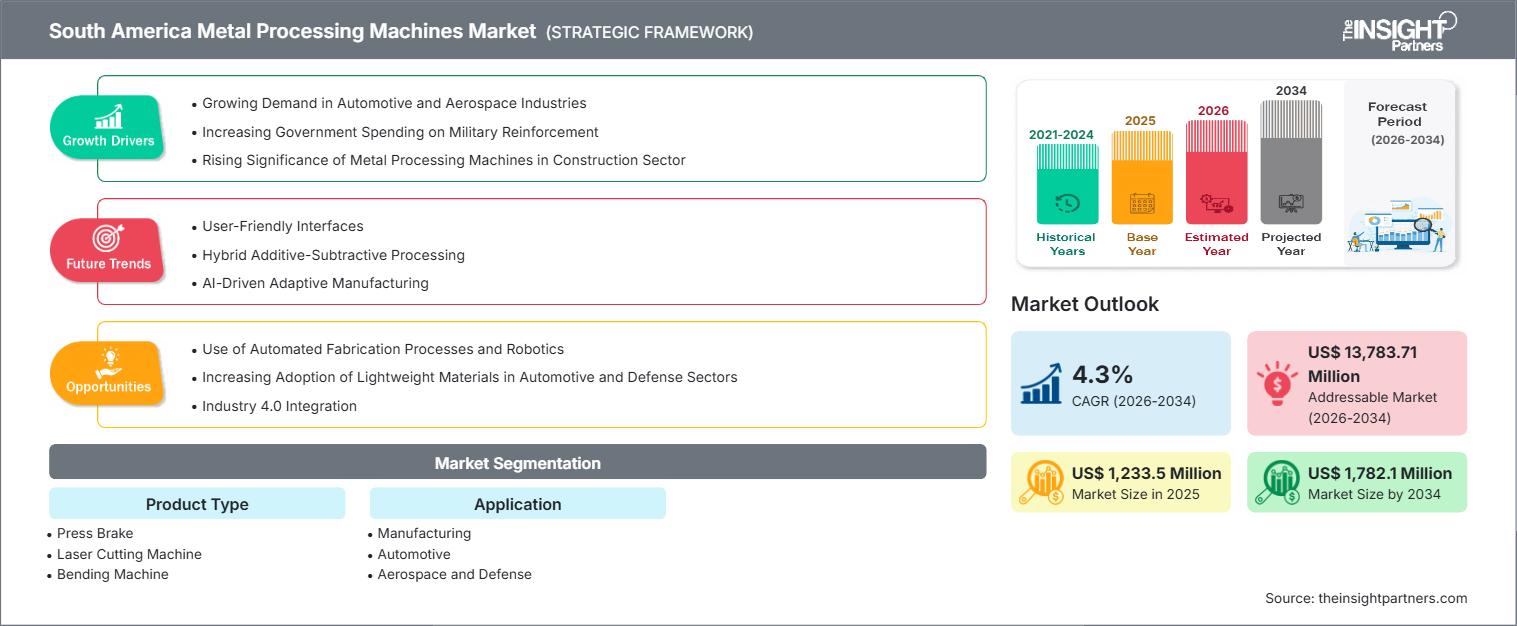The height and width of the screenshot is (626, 1517).
Task: Select the Application segment header
Action: pyautogui.click(x=518, y=504)
